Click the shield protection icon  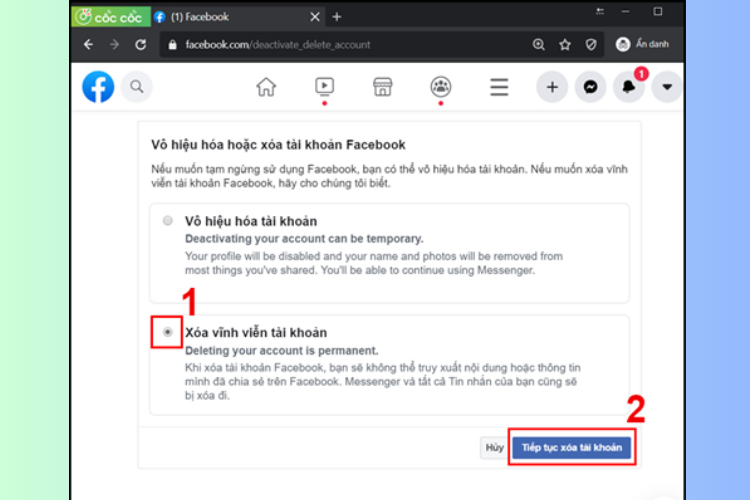(x=591, y=44)
